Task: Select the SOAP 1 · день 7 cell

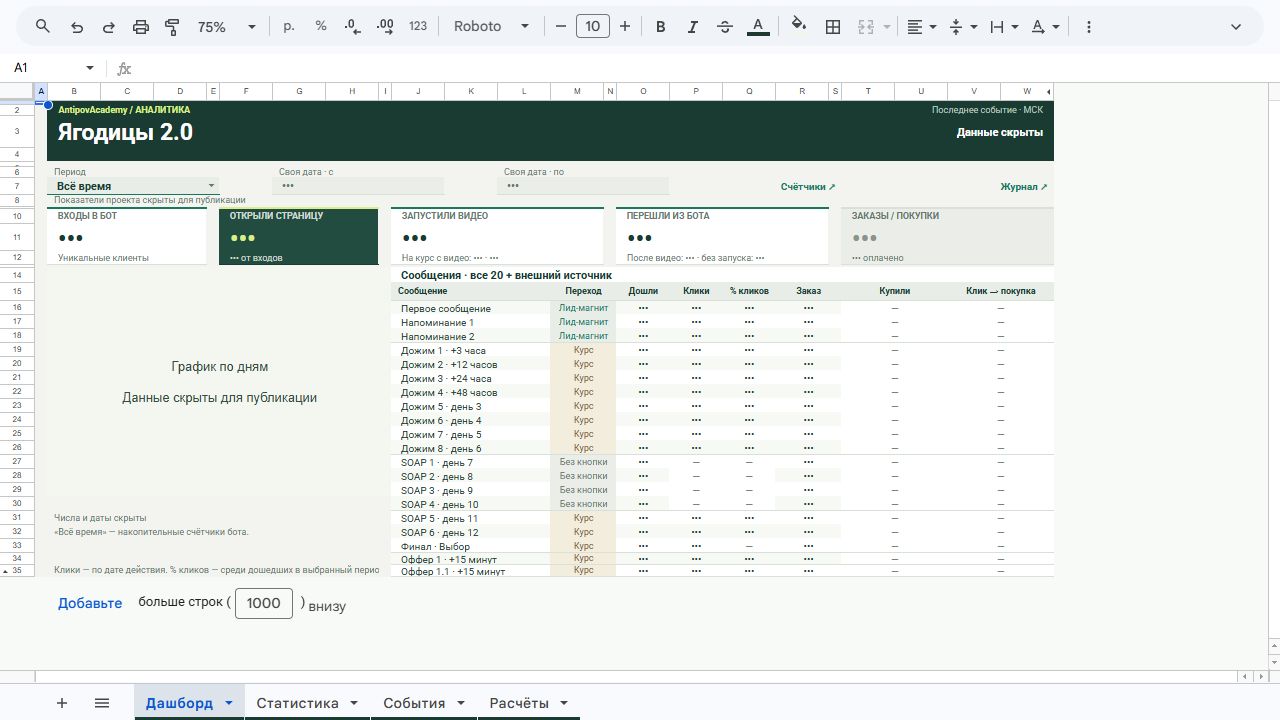Action: (470, 463)
